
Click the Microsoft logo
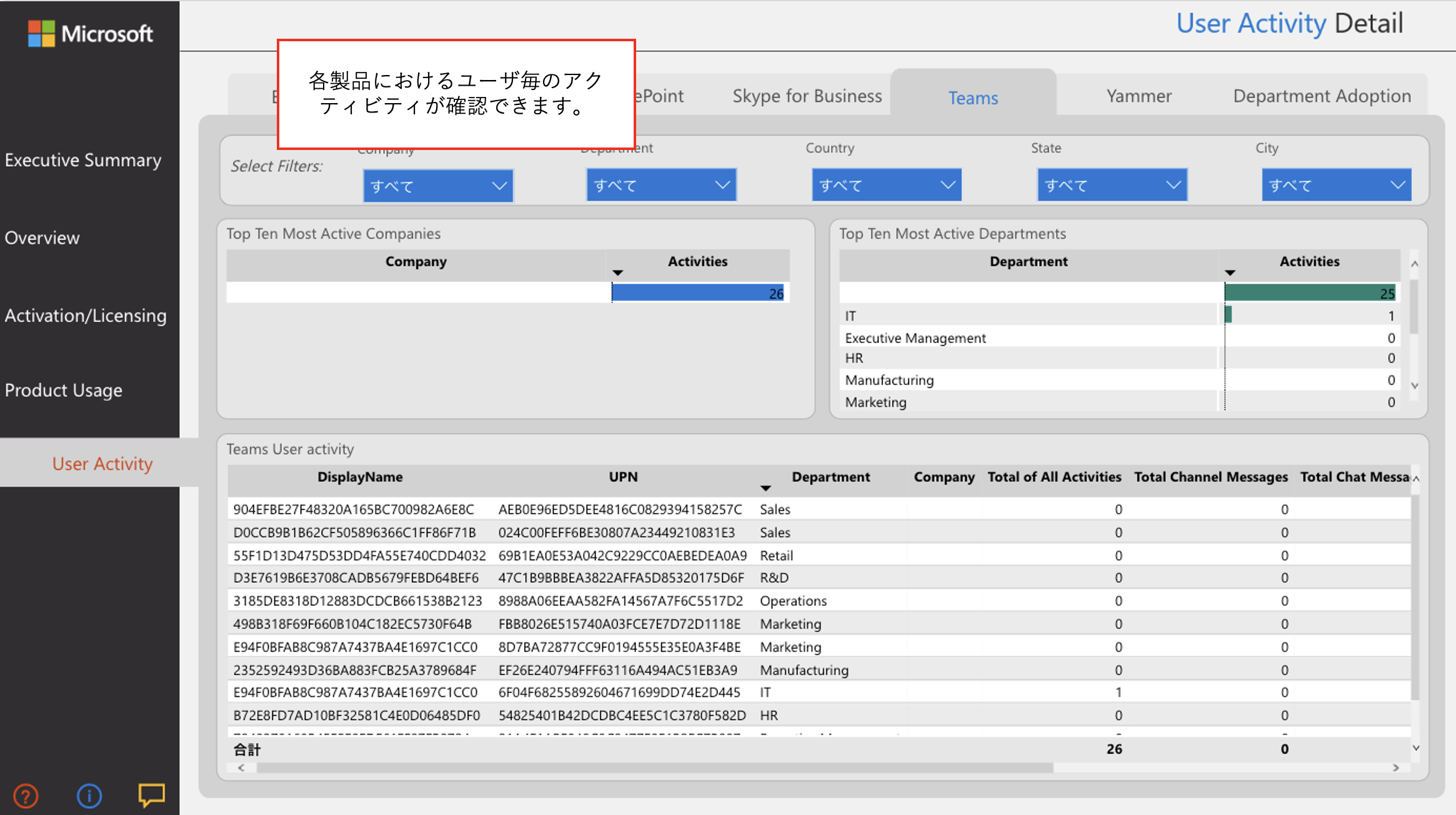click(89, 32)
